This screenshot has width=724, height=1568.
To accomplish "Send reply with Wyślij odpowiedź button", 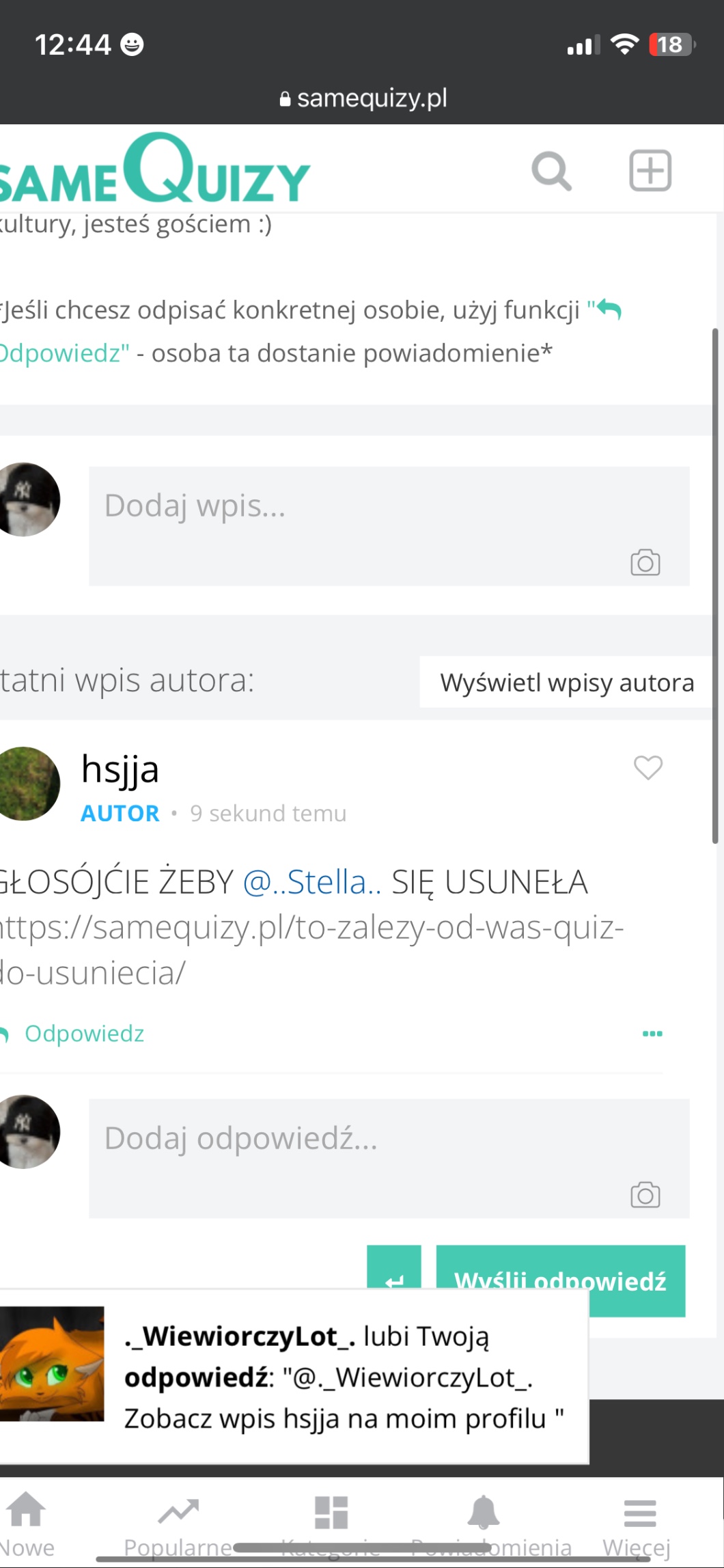I will tap(561, 1280).
